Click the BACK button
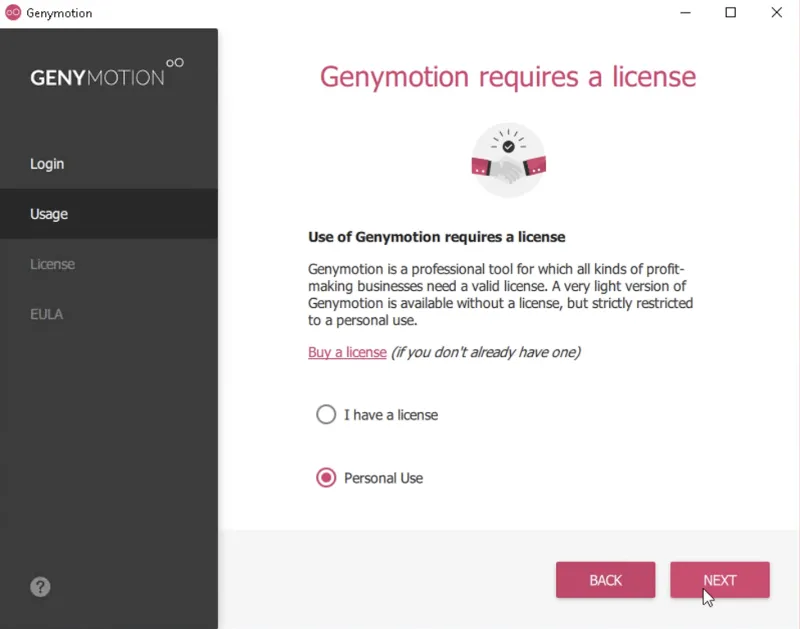 coord(606,580)
